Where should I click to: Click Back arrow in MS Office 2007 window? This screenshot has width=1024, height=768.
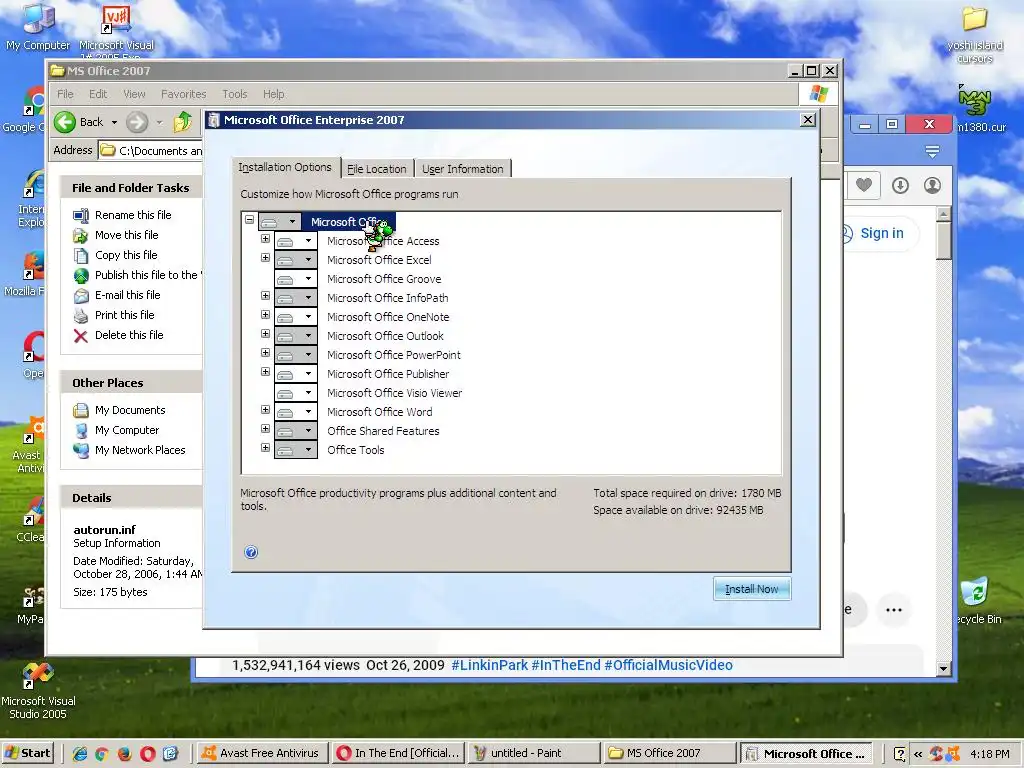pyautogui.click(x=65, y=122)
